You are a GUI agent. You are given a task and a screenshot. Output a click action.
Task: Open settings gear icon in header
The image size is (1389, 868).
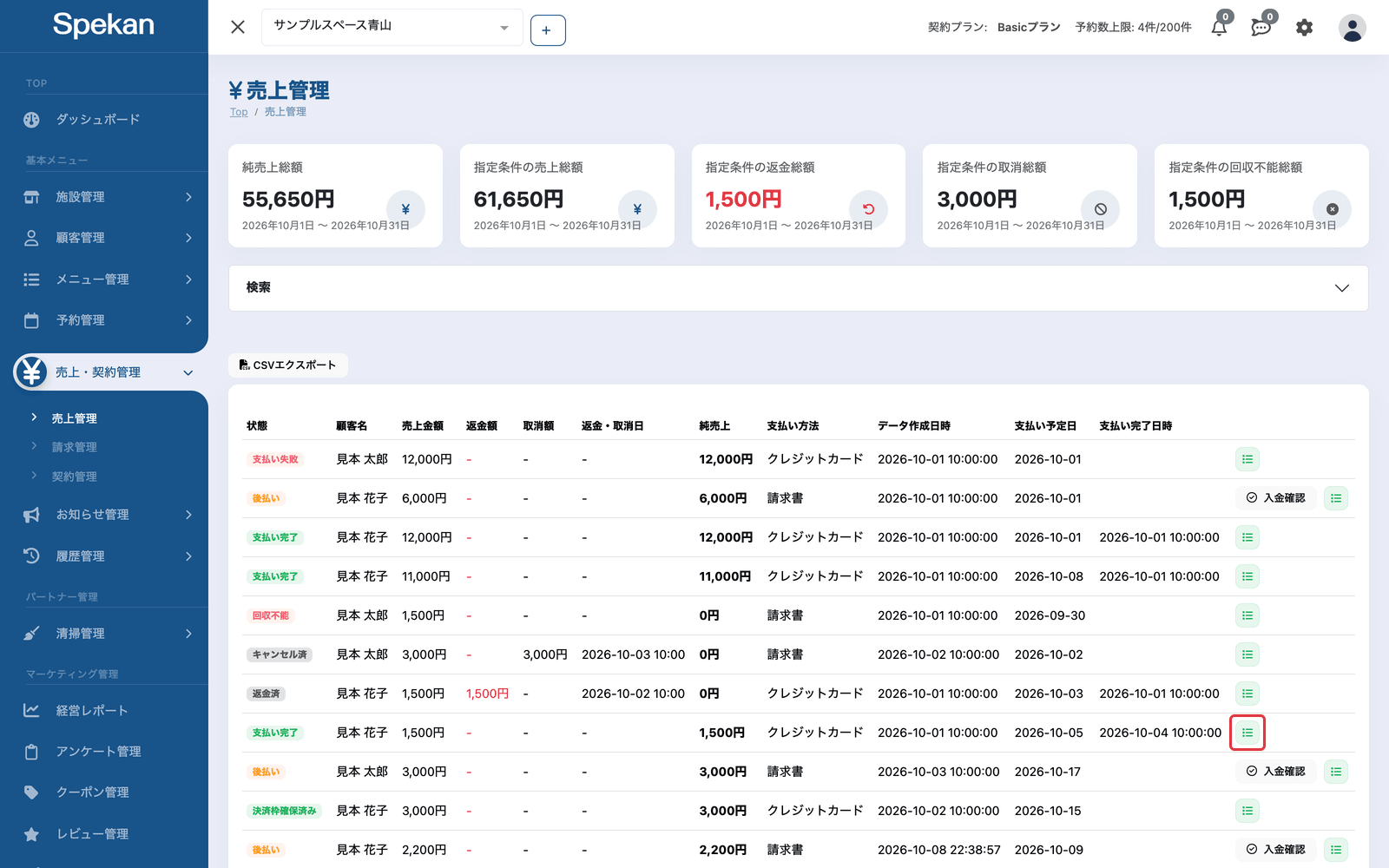tap(1304, 28)
